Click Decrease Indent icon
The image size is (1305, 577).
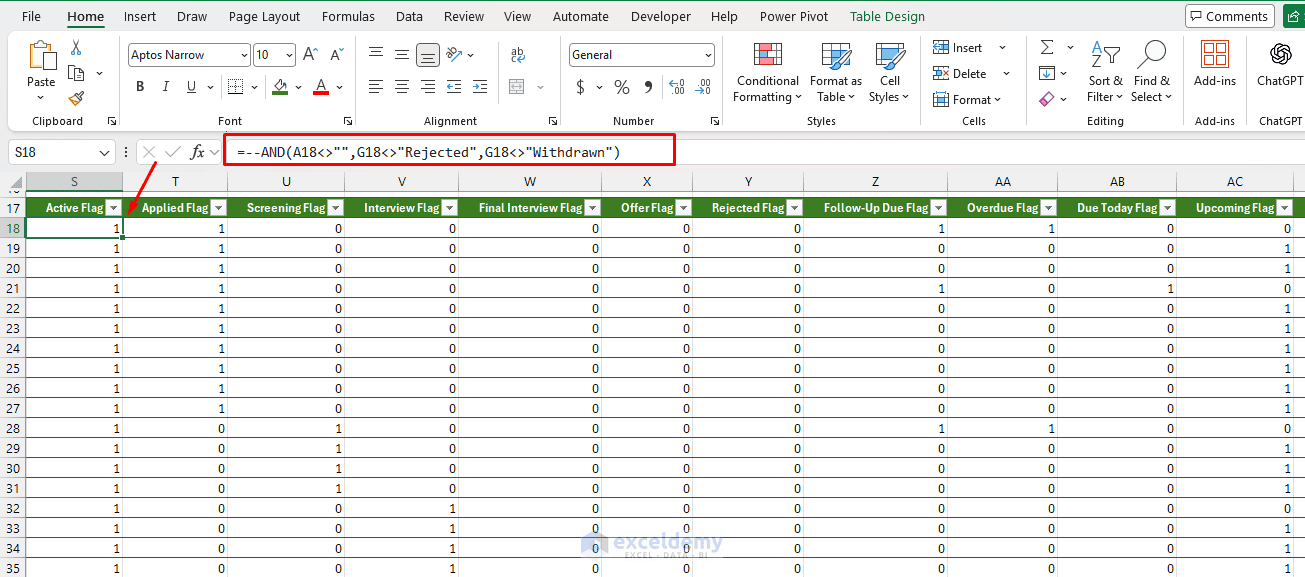tap(455, 87)
